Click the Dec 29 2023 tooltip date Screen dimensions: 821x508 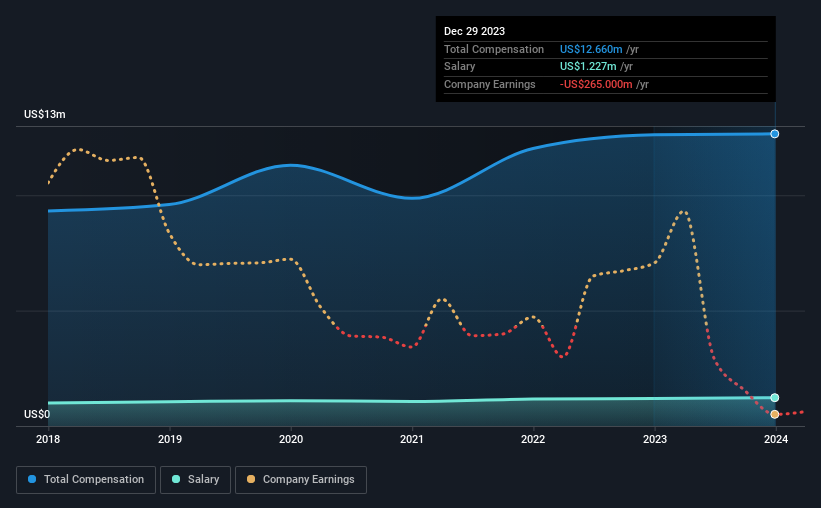click(474, 31)
